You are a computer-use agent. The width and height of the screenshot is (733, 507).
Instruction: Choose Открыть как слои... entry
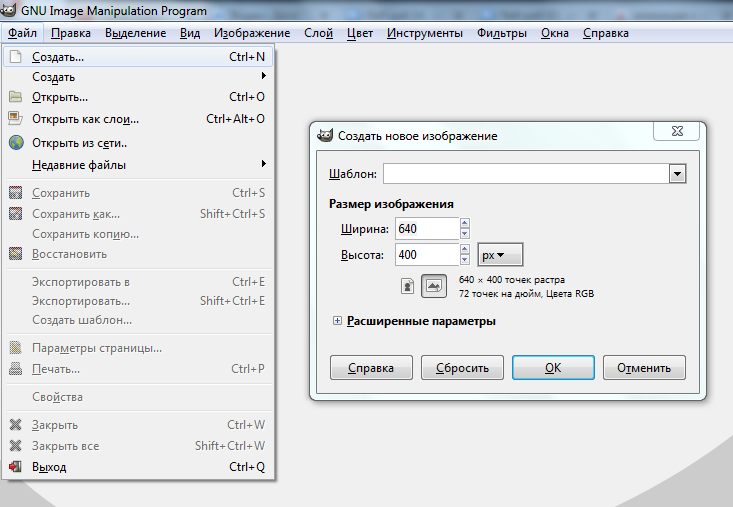pos(138,119)
